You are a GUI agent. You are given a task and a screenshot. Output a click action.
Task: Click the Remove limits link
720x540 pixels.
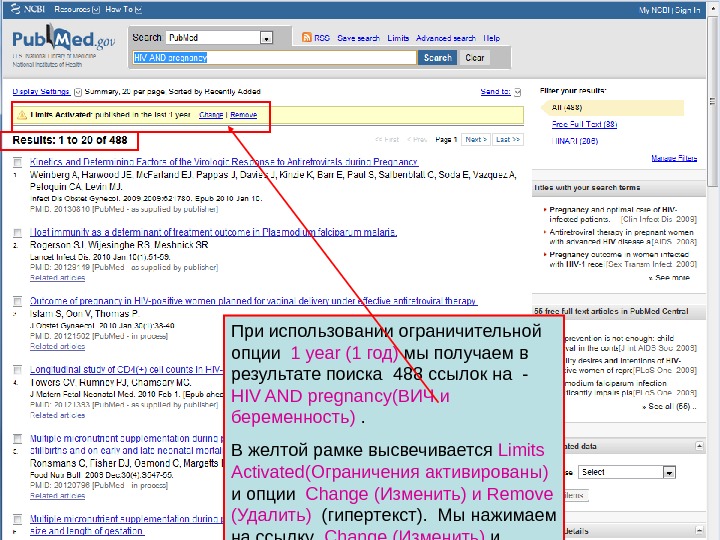tap(243, 115)
